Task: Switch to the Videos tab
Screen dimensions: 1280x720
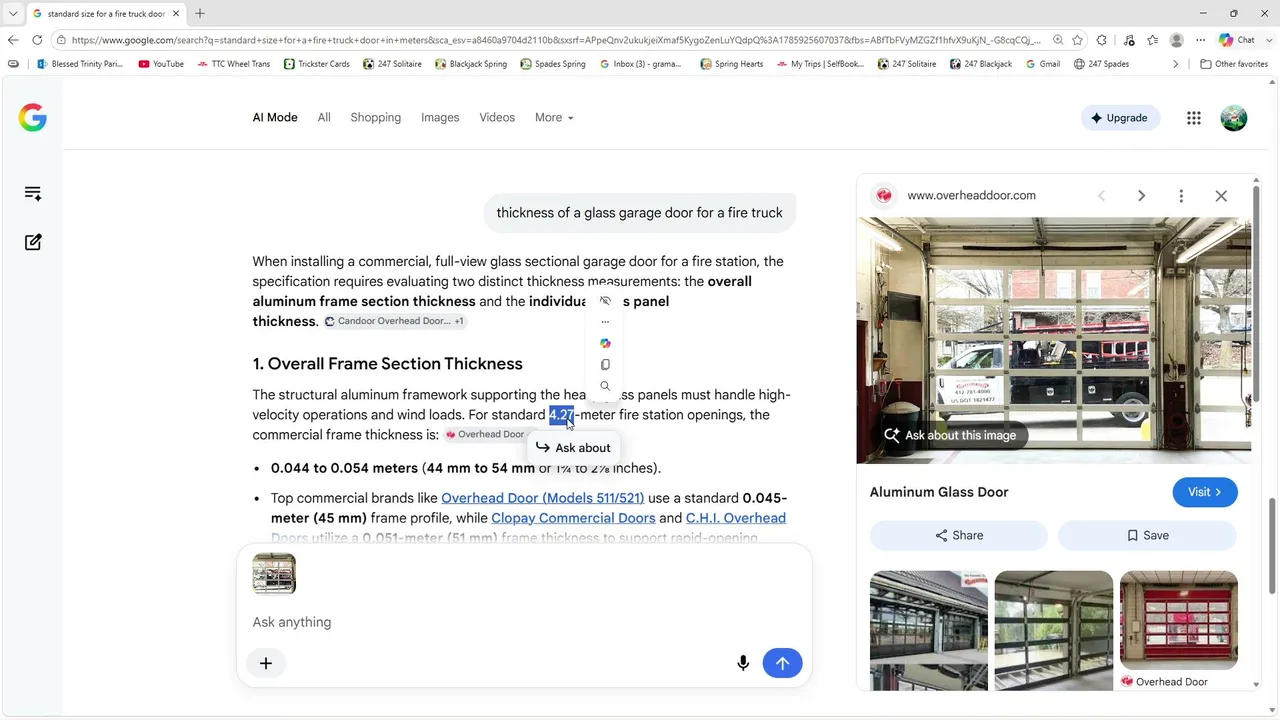Action: 497,117
